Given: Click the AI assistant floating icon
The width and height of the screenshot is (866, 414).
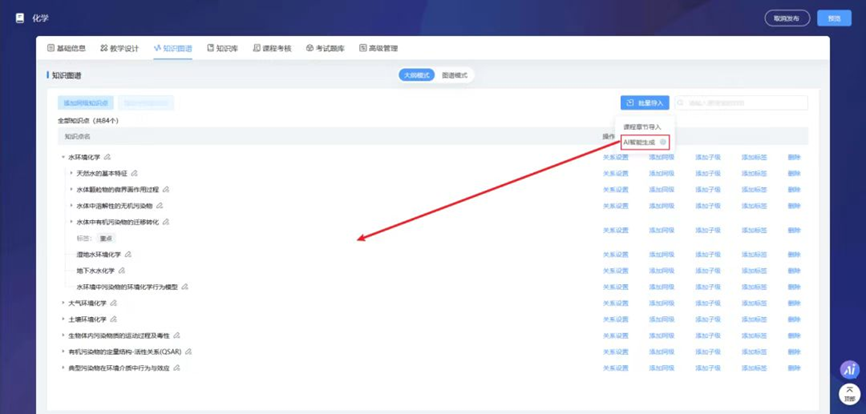Looking at the screenshot, I should pyautogui.click(x=850, y=370).
